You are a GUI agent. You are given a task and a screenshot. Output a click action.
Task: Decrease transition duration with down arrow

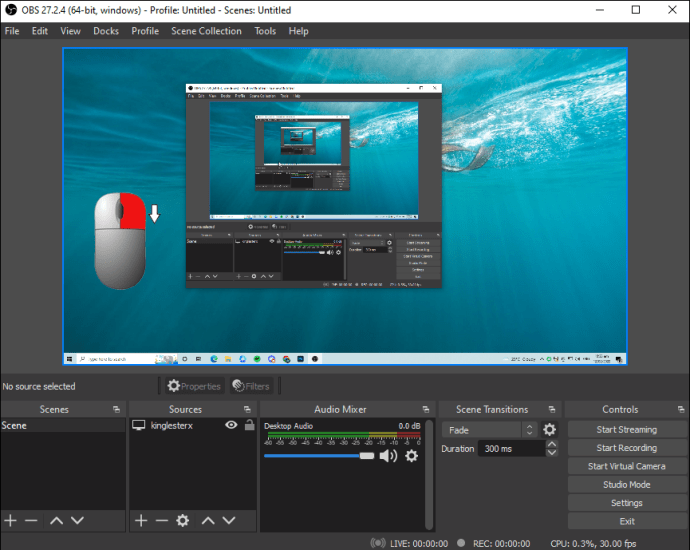tap(552, 453)
